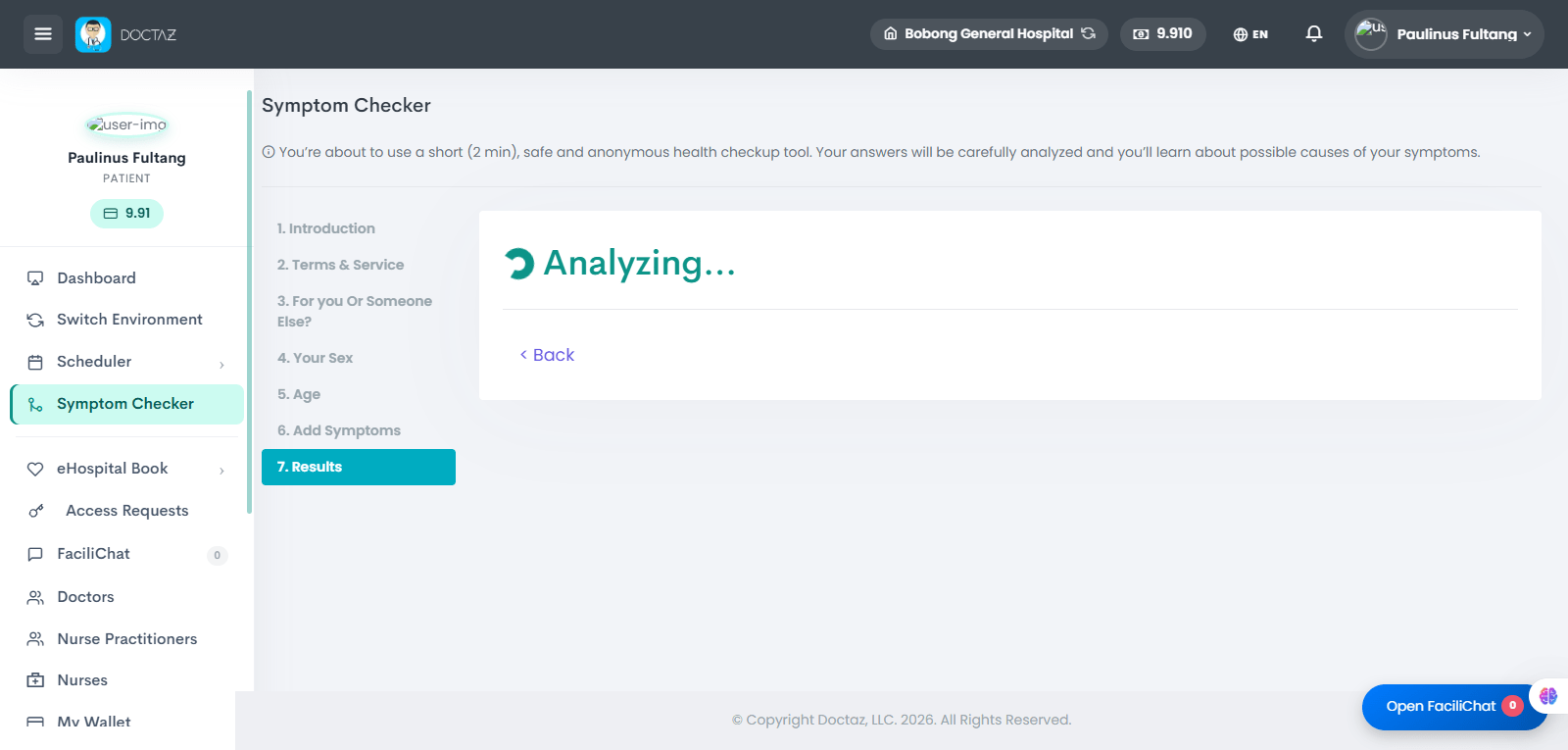This screenshot has width=1568, height=750.
Task: Click the brain icon near Open FaciliChat
Action: 1548,696
